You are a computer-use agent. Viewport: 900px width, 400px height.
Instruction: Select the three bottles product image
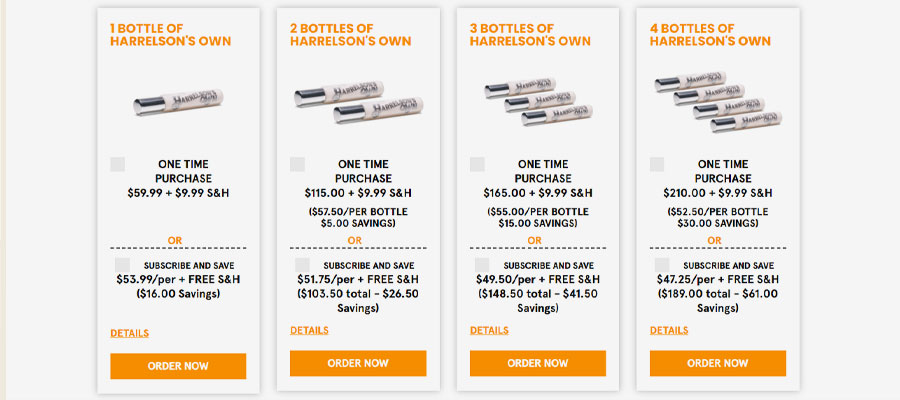click(538, 102)
